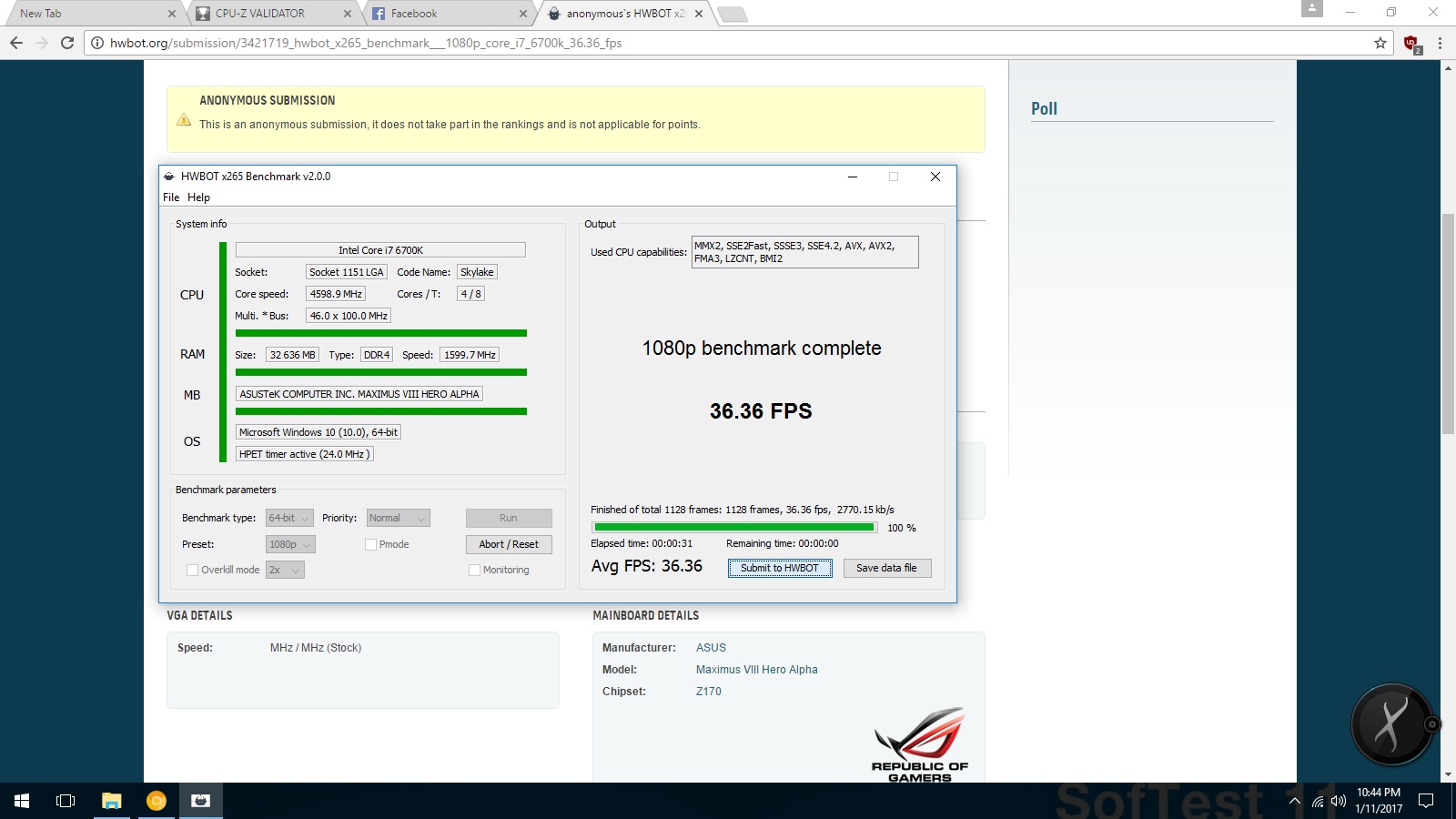Click the Core speed 4598.9 MHz field
The width and height of the screenshot is (1456, 819).
pyautogui.click(x=336, y=294)
